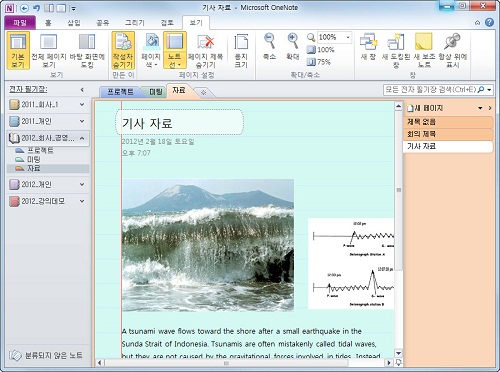This screenshot has height=372, width=500.
Task: Open 용지 크기 paper size
Action: click(x=241, y=51)
